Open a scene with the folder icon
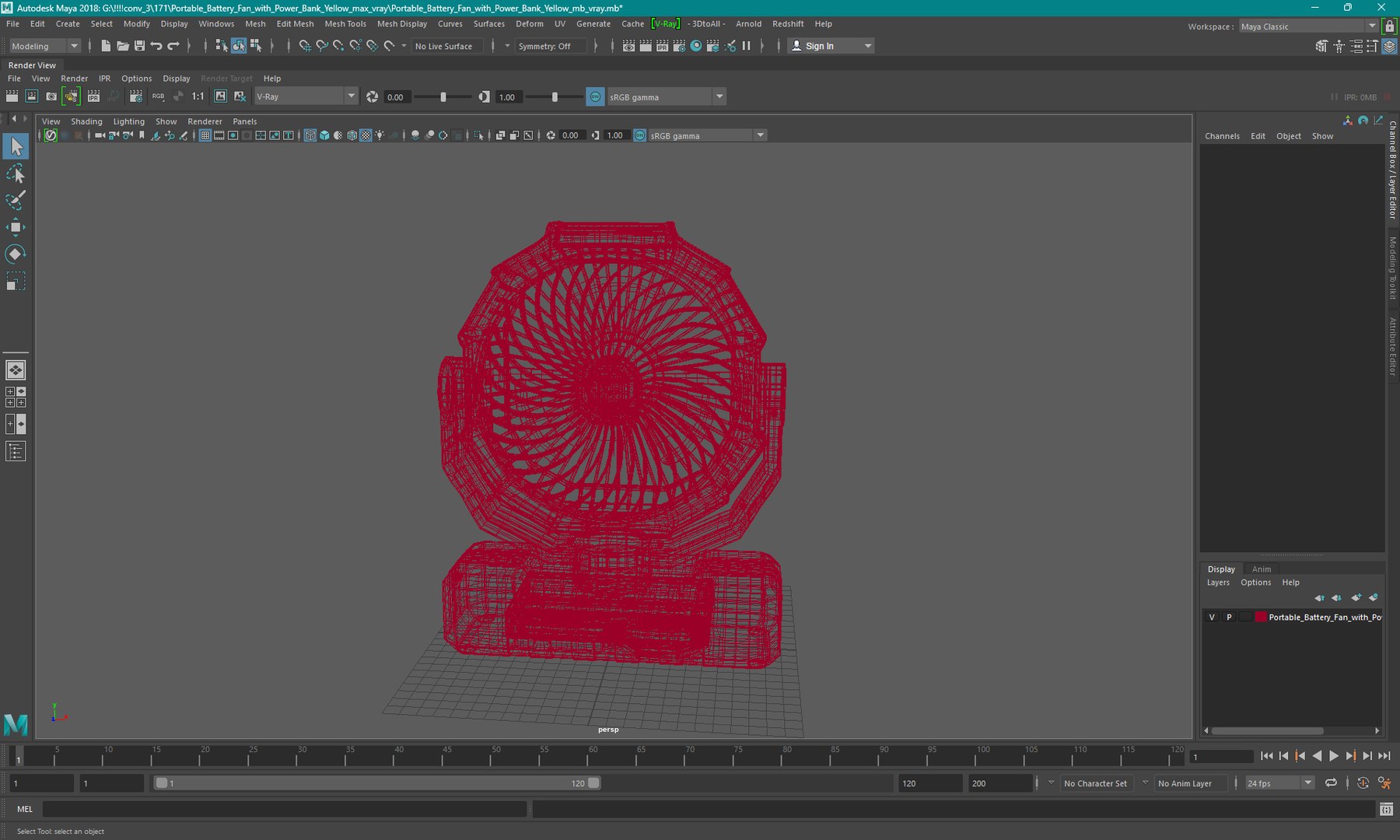 pos(123,46)
